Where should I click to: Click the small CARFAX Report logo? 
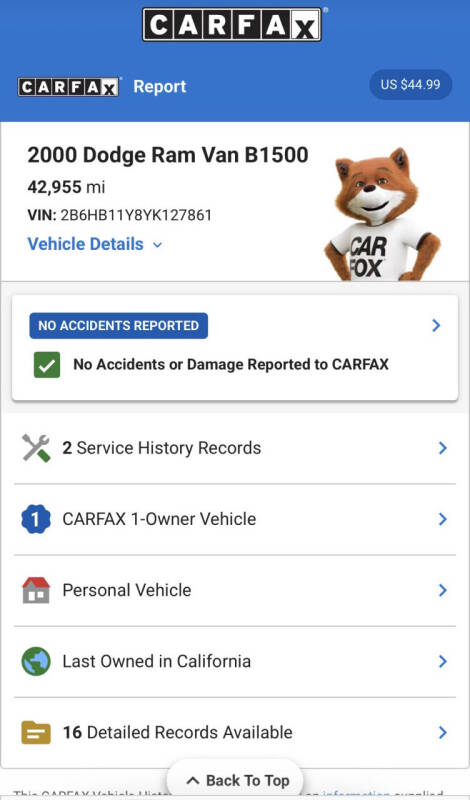(68, 87)
